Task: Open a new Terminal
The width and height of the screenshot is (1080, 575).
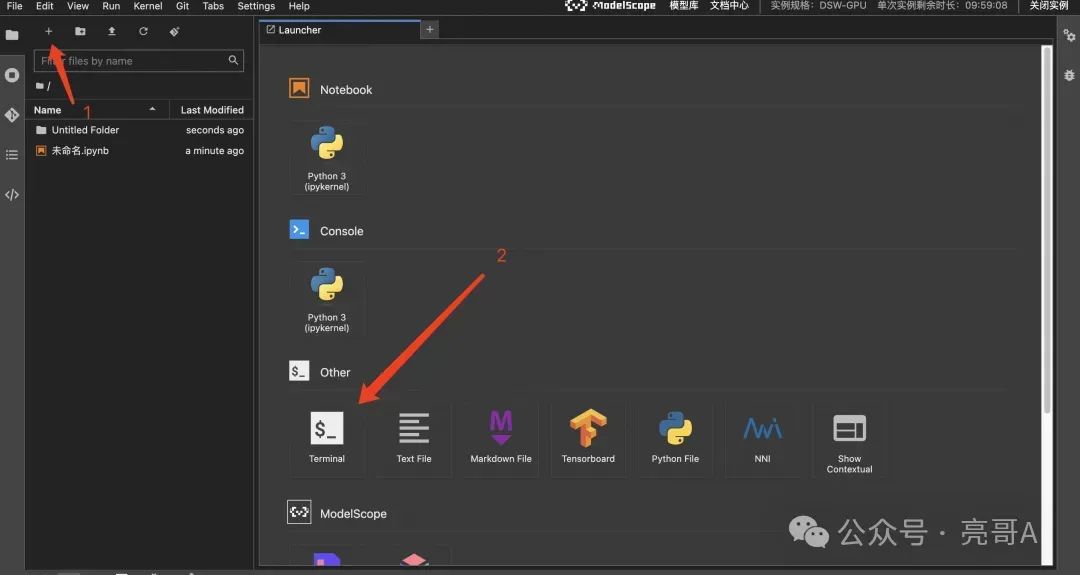Action: (x=326, y=439)
